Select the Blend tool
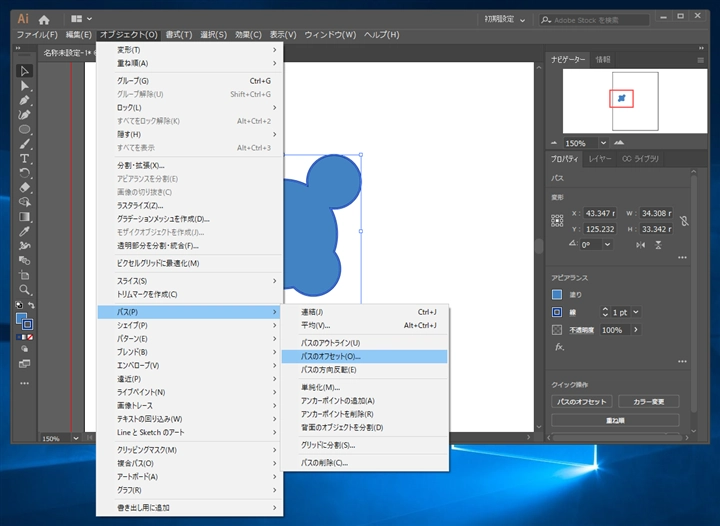Viewport: 720px width, 526px height. (x=24, y=260)
